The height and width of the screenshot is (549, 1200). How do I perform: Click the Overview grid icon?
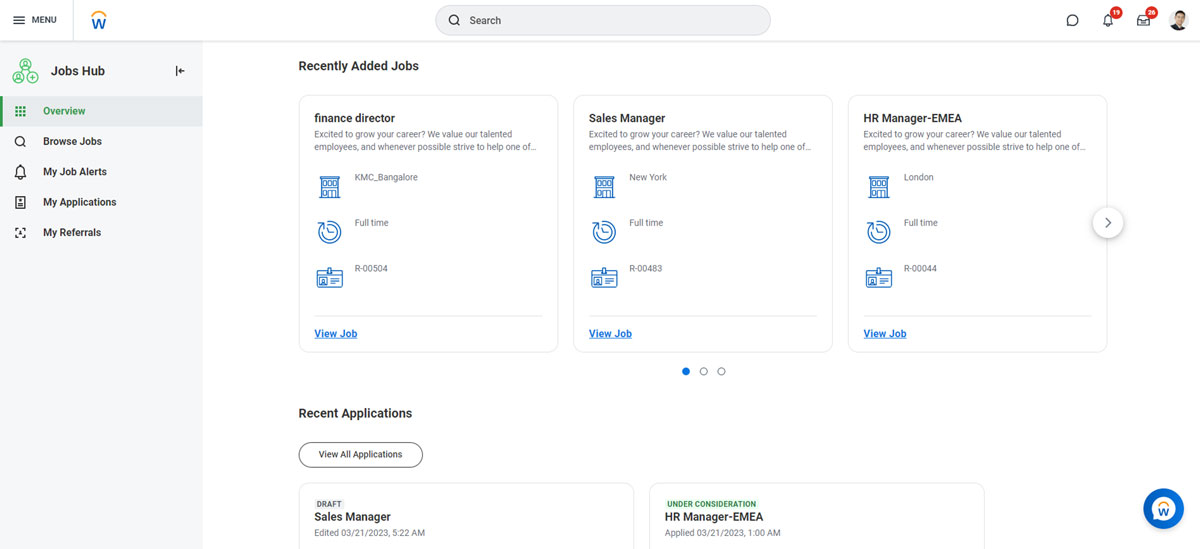point(20,111)
